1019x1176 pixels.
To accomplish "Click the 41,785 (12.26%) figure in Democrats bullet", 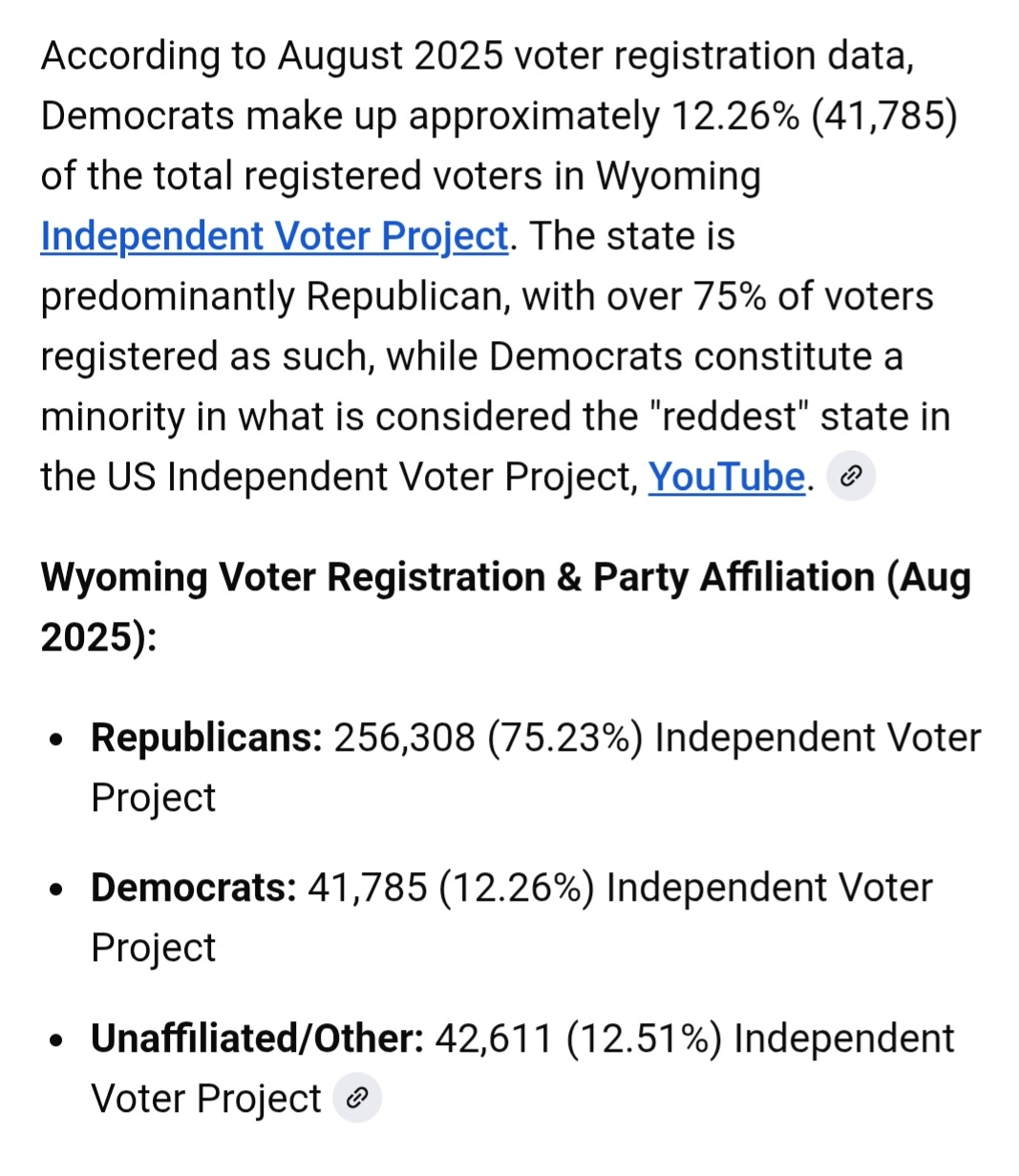I will tap(451, 887).
